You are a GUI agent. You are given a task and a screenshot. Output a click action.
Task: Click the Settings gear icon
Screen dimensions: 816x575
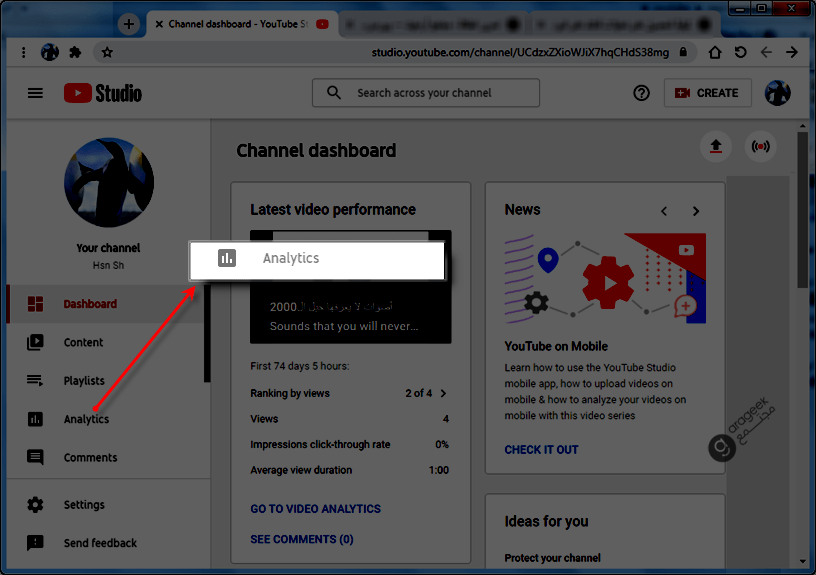(x=35, y=505)
